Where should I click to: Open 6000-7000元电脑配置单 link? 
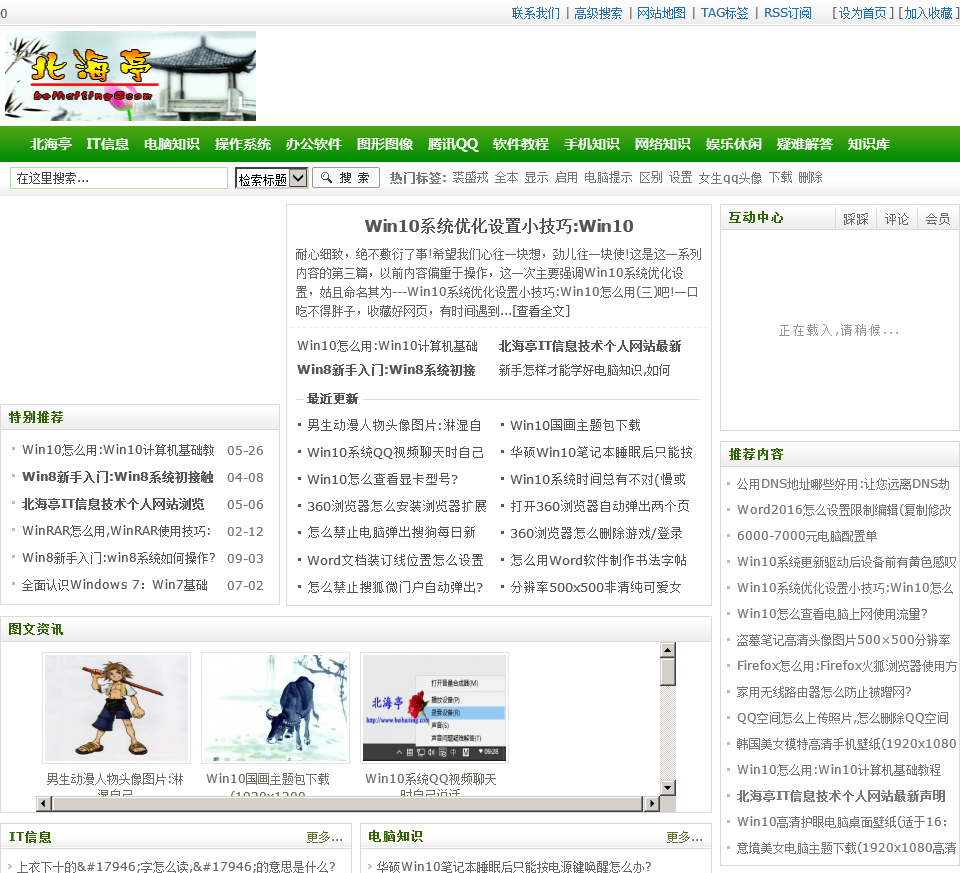[807, 535]
